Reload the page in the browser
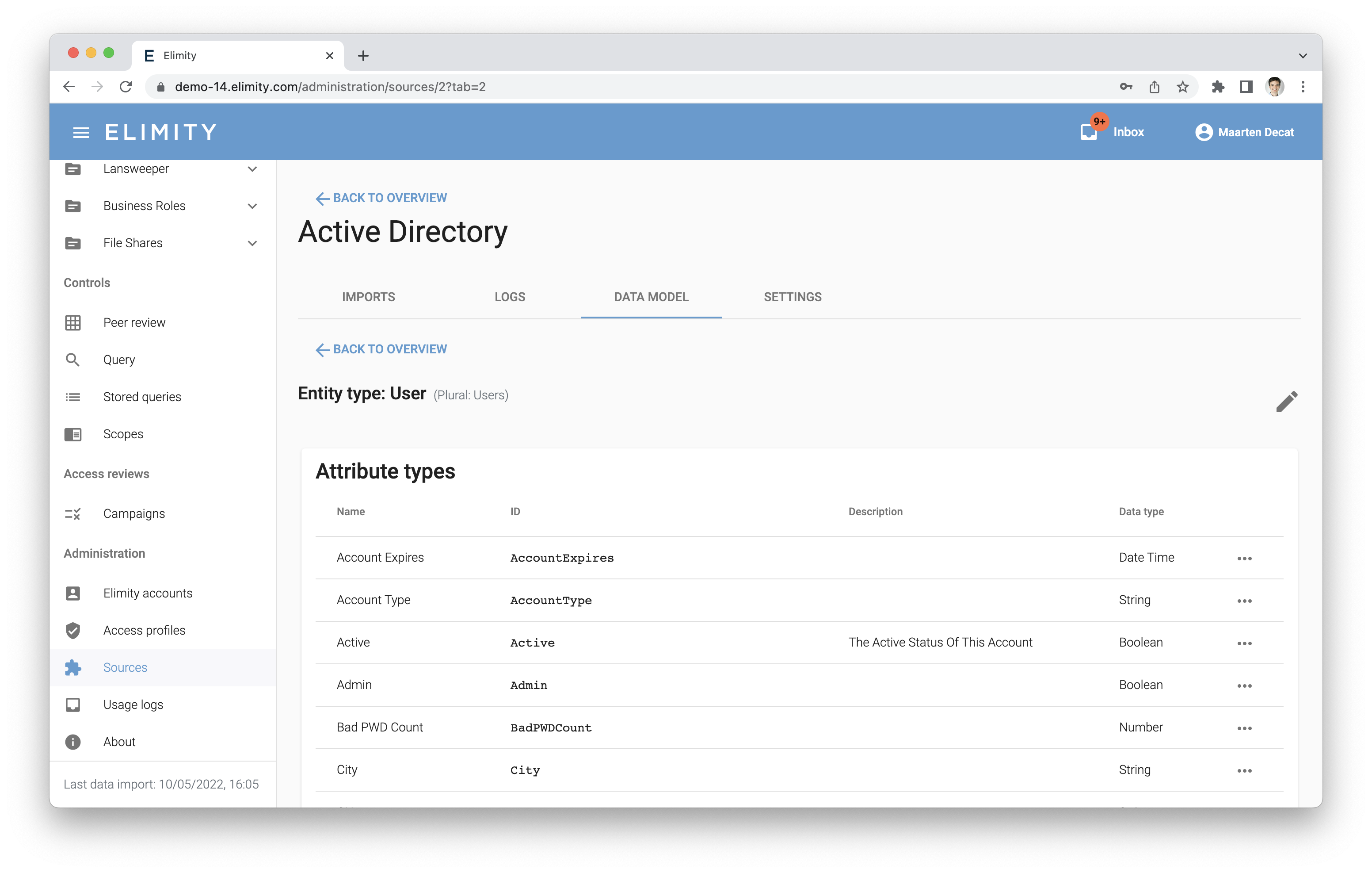 126,87
